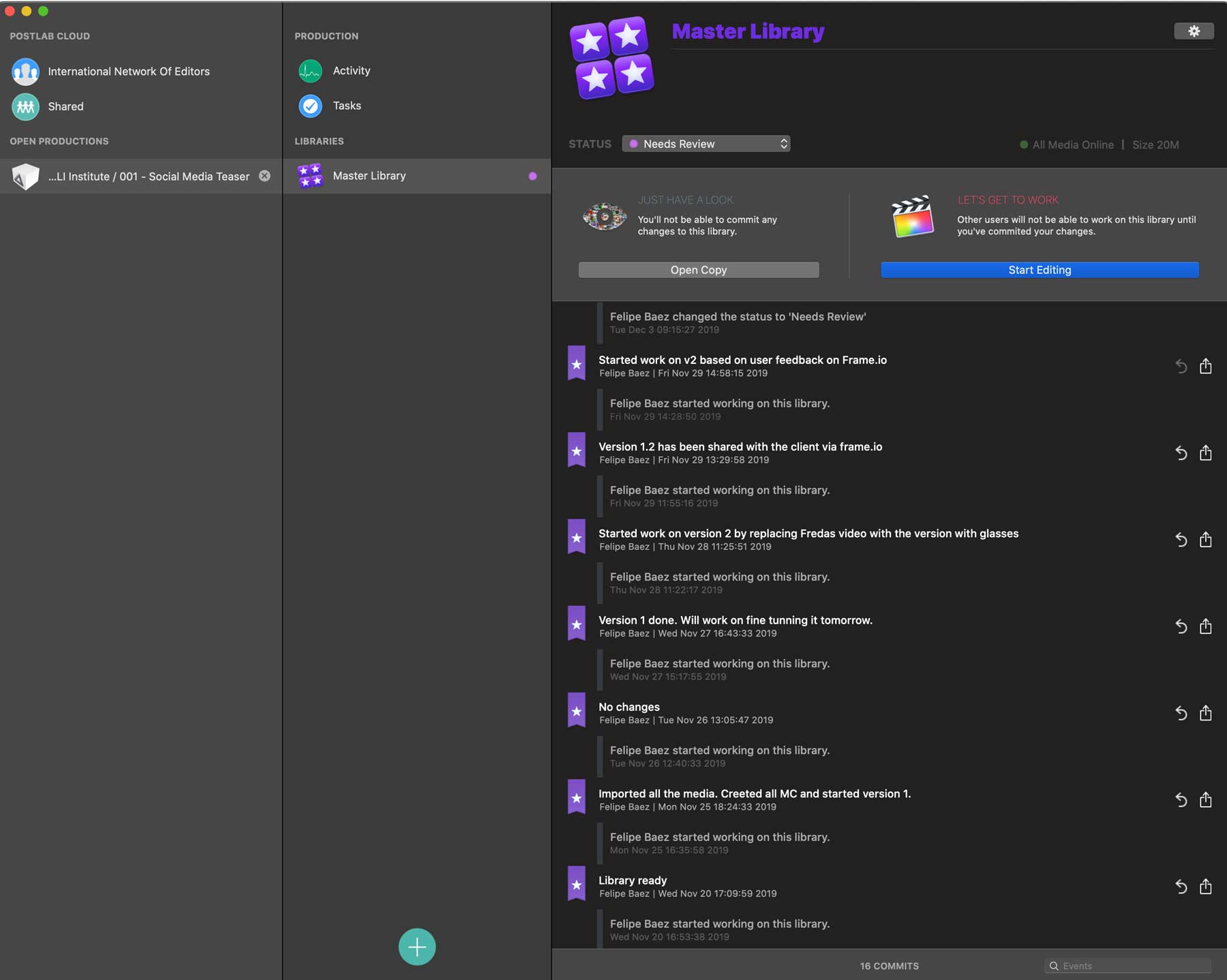Revert to 'Started work on v2' commit
This screenshot has width=1227, height=980.
click(x=1181, y=367)
